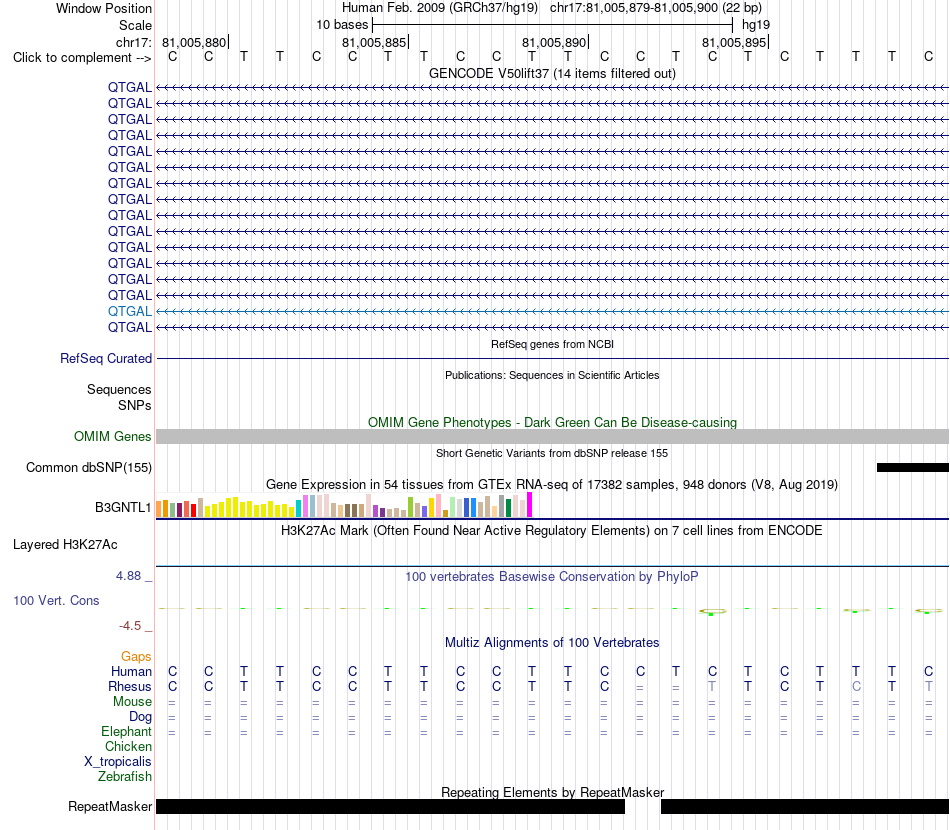Click the 'hg19' label beside the scale bar

pyautogui.click(x=756, y=25)
